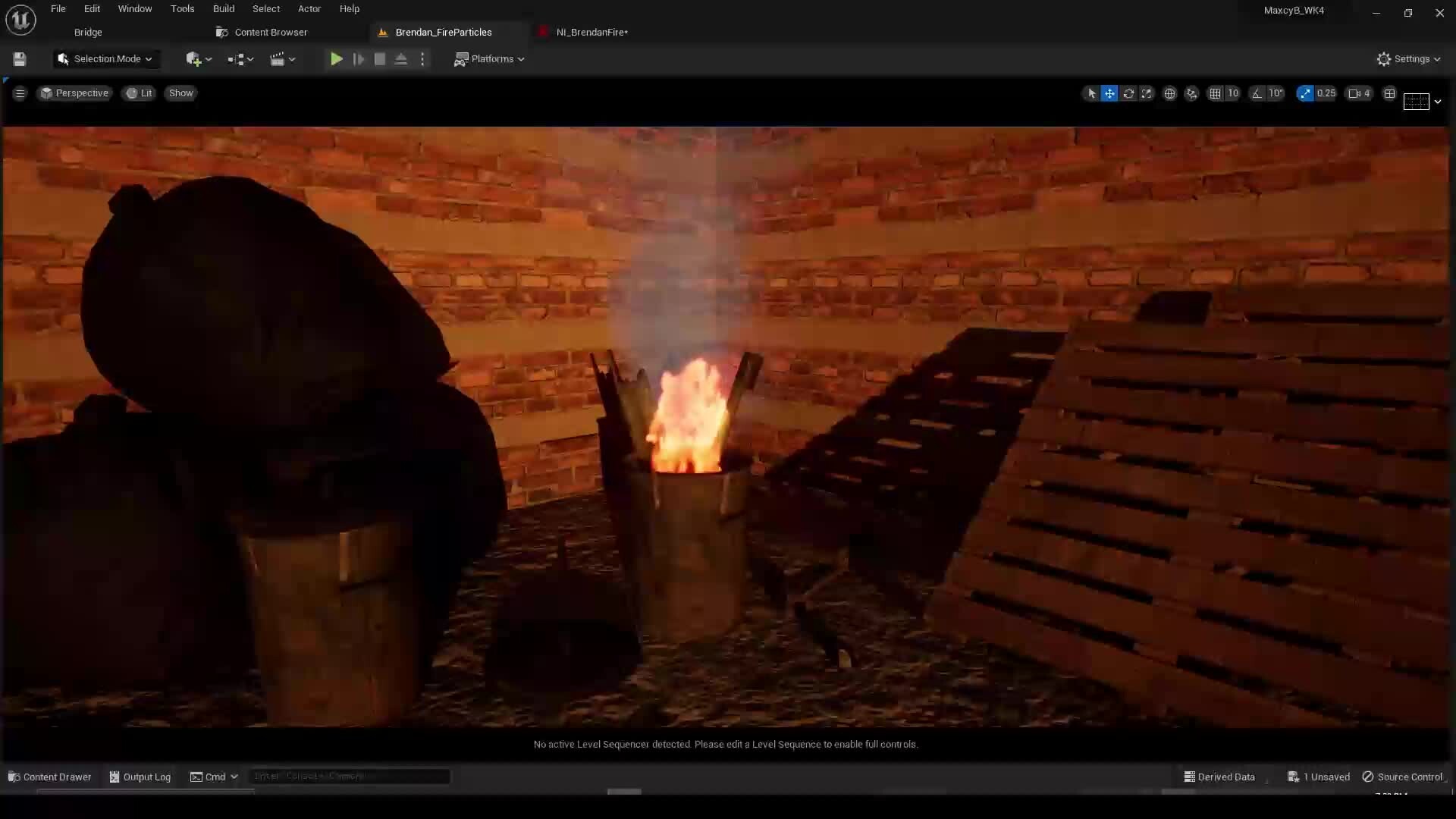This screenshot has width=1456, height=819.
Task: Open the Perspective viewport dropdown
Action: pyautogui.click(x=74, y=93)
